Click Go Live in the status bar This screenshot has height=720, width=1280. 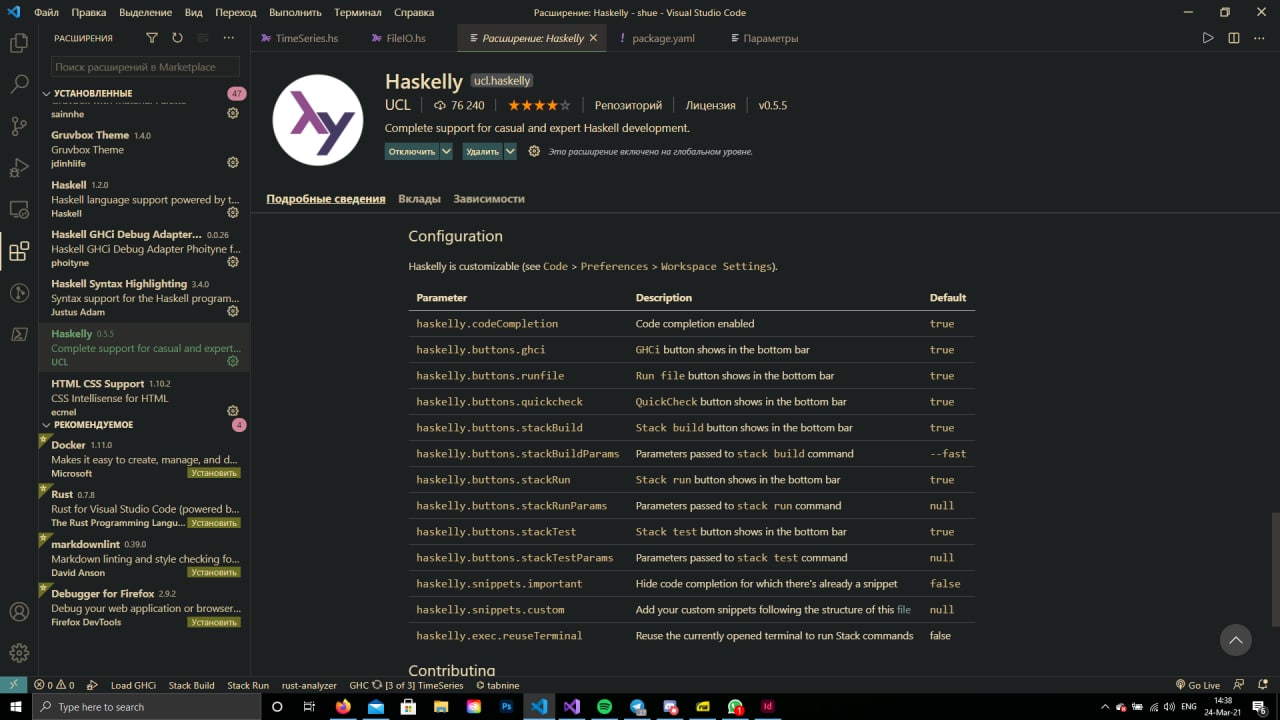(x=1198, y=685)
